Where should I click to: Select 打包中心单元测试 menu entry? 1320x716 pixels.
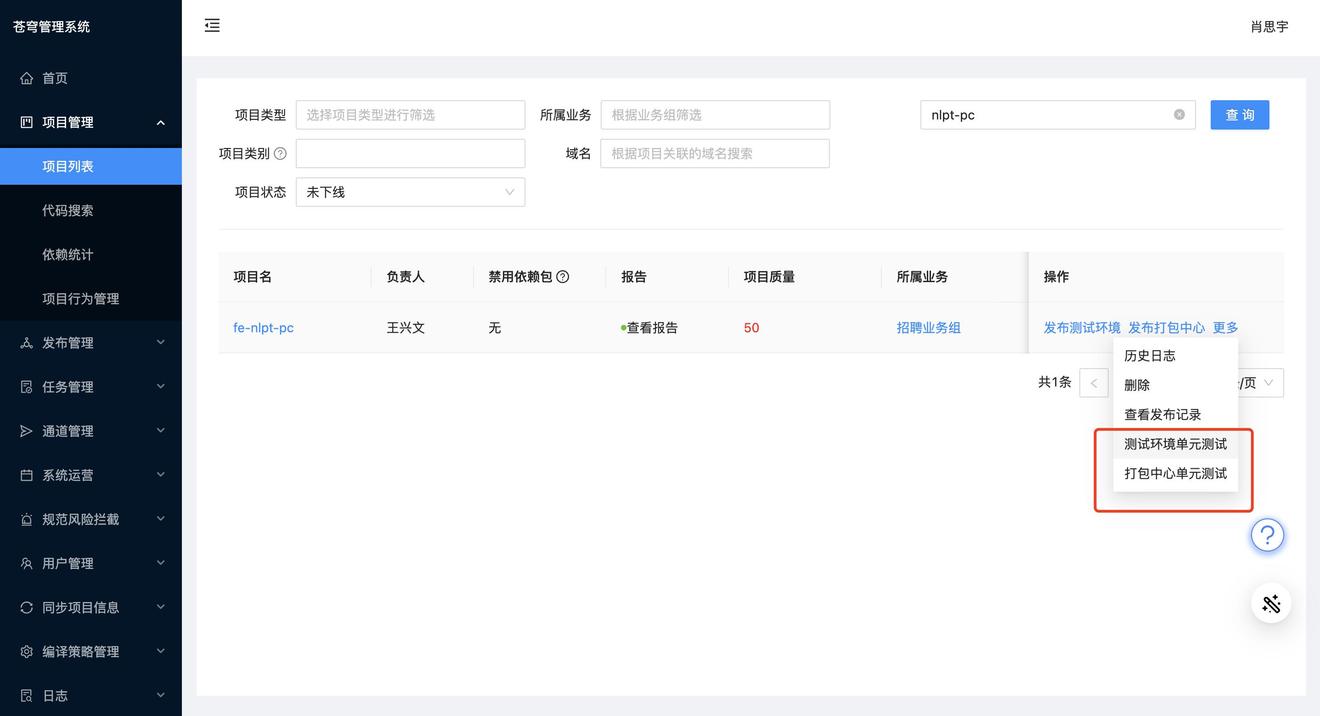(x=1175, y=473)
